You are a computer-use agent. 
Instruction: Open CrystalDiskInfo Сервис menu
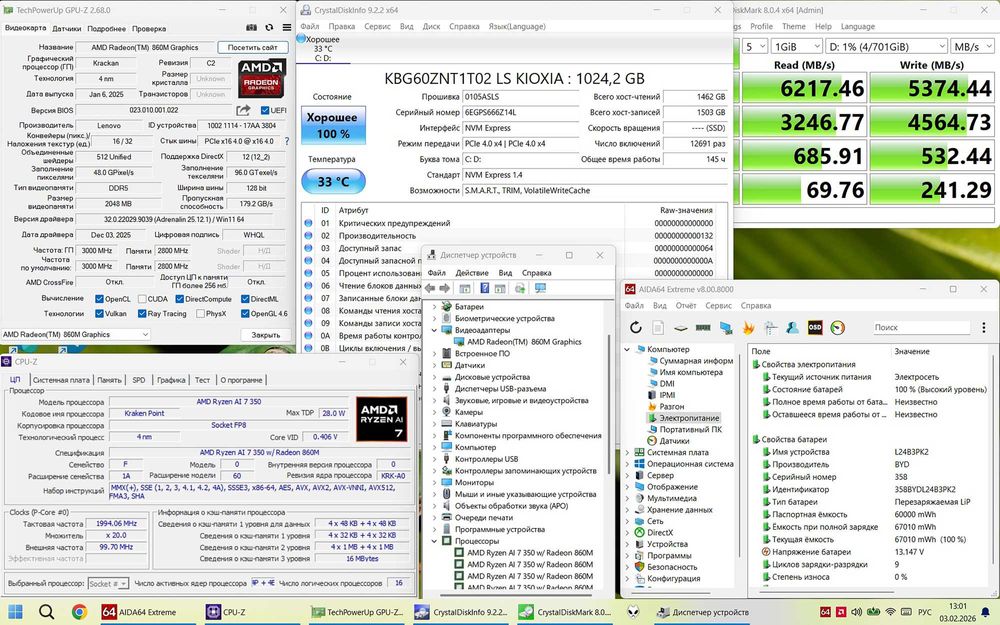(377, 26)
